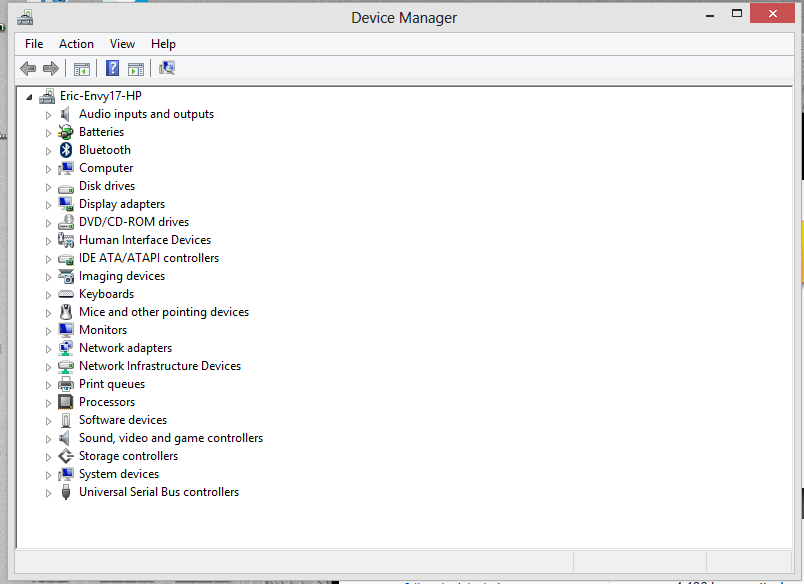Open Help via the blue question mark icon

112,68
